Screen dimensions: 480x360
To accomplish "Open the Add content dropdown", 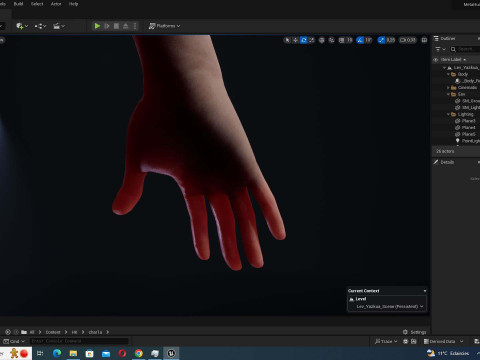I will 22,26.
